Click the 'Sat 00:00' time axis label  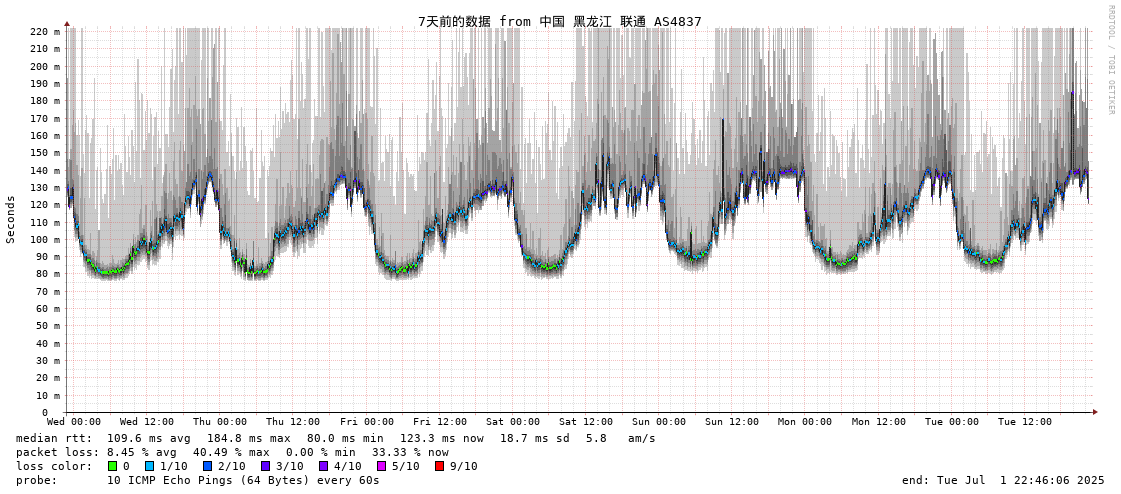point(513,422)
